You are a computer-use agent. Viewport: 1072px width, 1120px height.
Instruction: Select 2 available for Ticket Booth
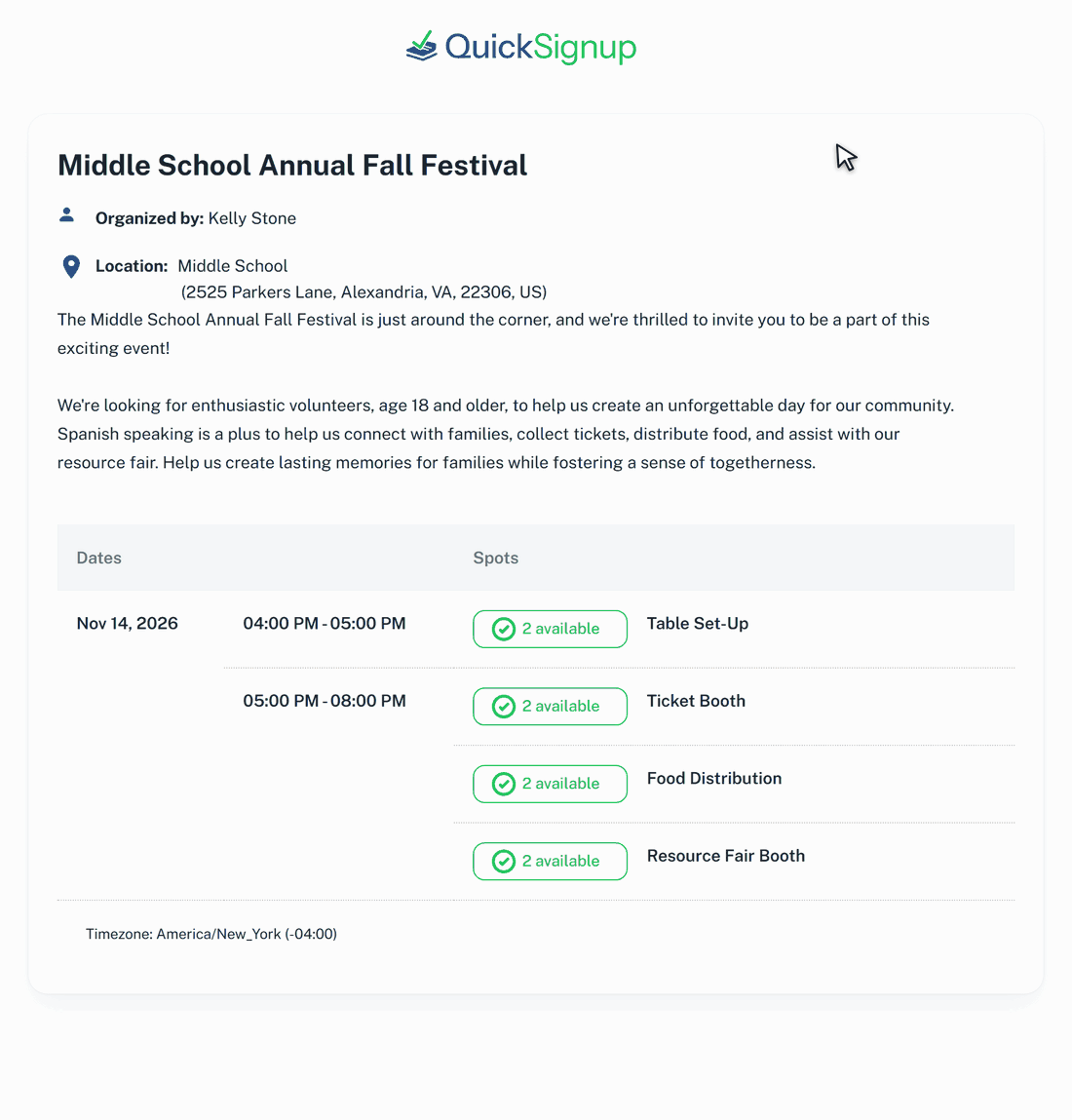click(550, 707)
